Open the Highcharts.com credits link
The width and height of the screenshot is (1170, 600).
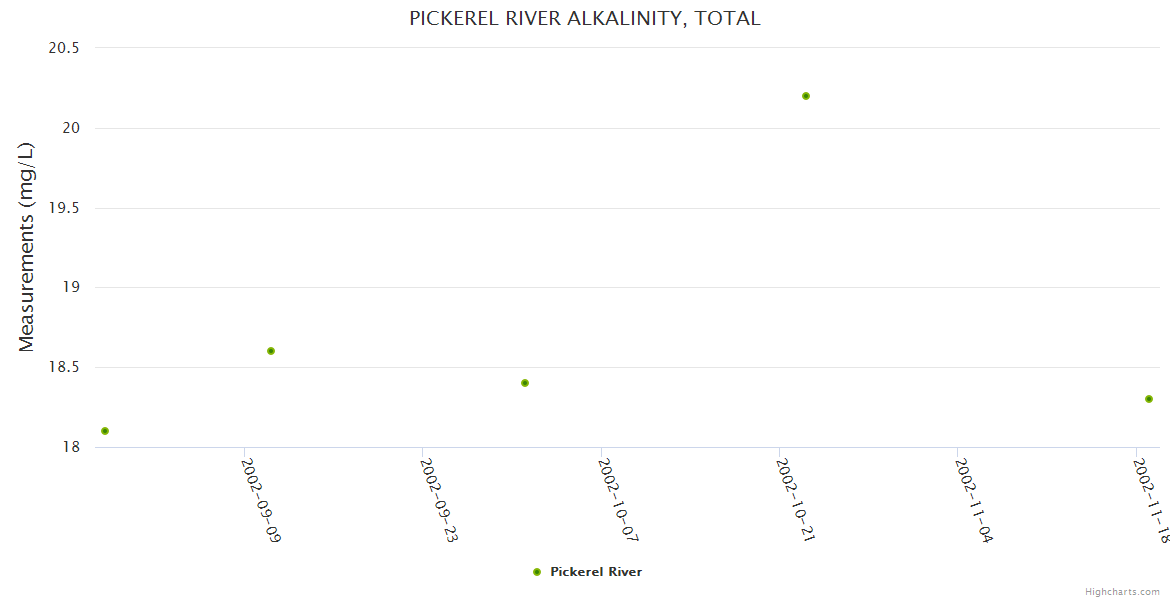pos(1124,592)
